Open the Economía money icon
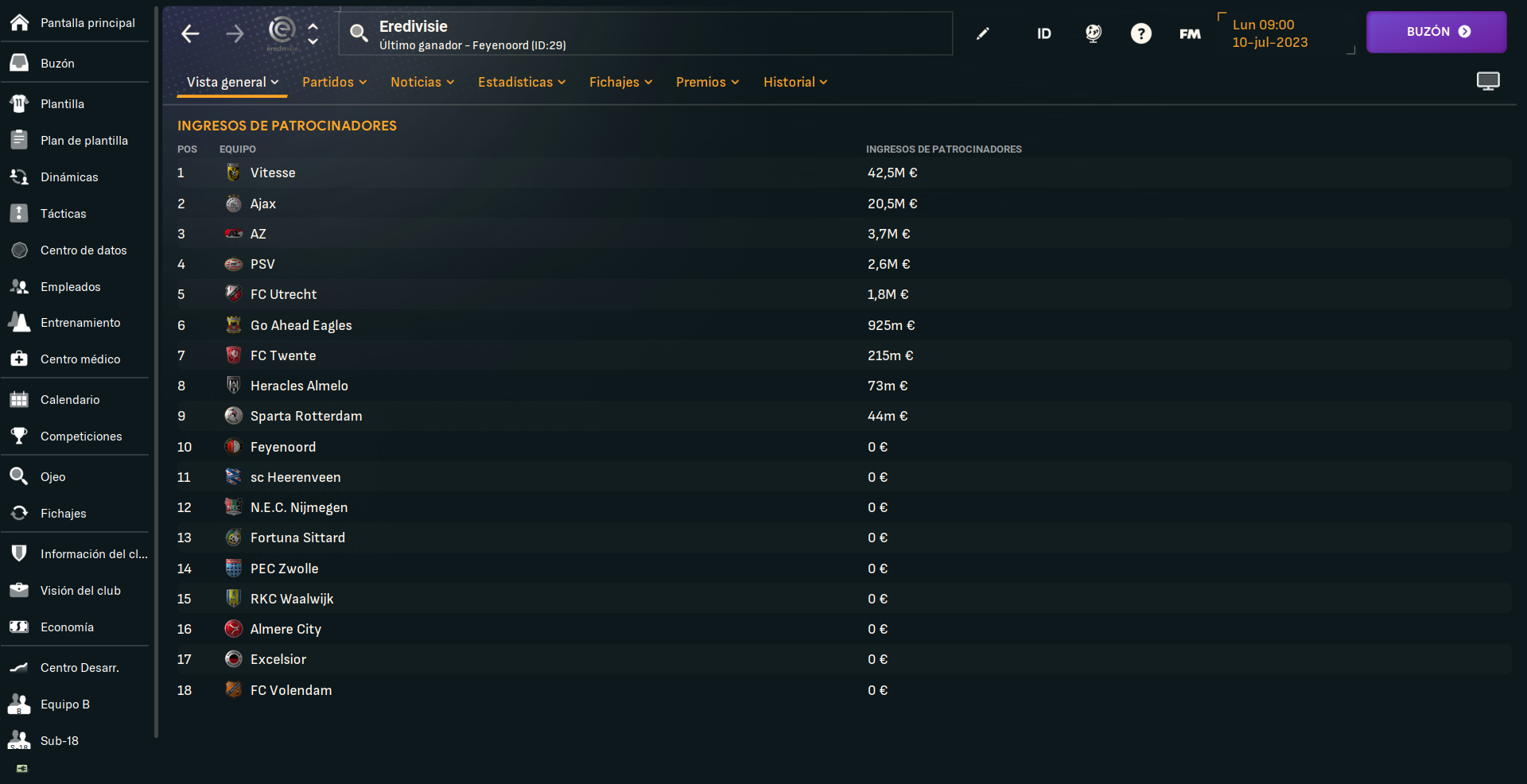Image resolution: width=1527 pixels, height=784 pixels. [19, 627]
